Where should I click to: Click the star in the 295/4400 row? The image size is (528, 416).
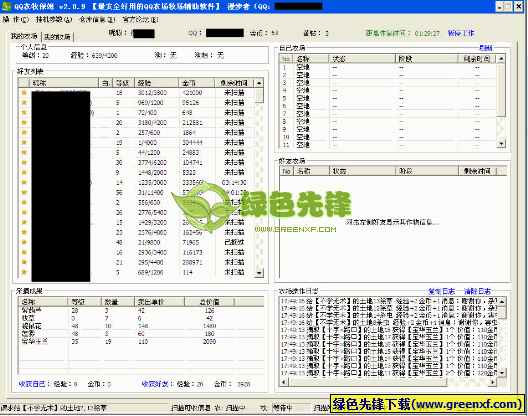coord(24,262)
